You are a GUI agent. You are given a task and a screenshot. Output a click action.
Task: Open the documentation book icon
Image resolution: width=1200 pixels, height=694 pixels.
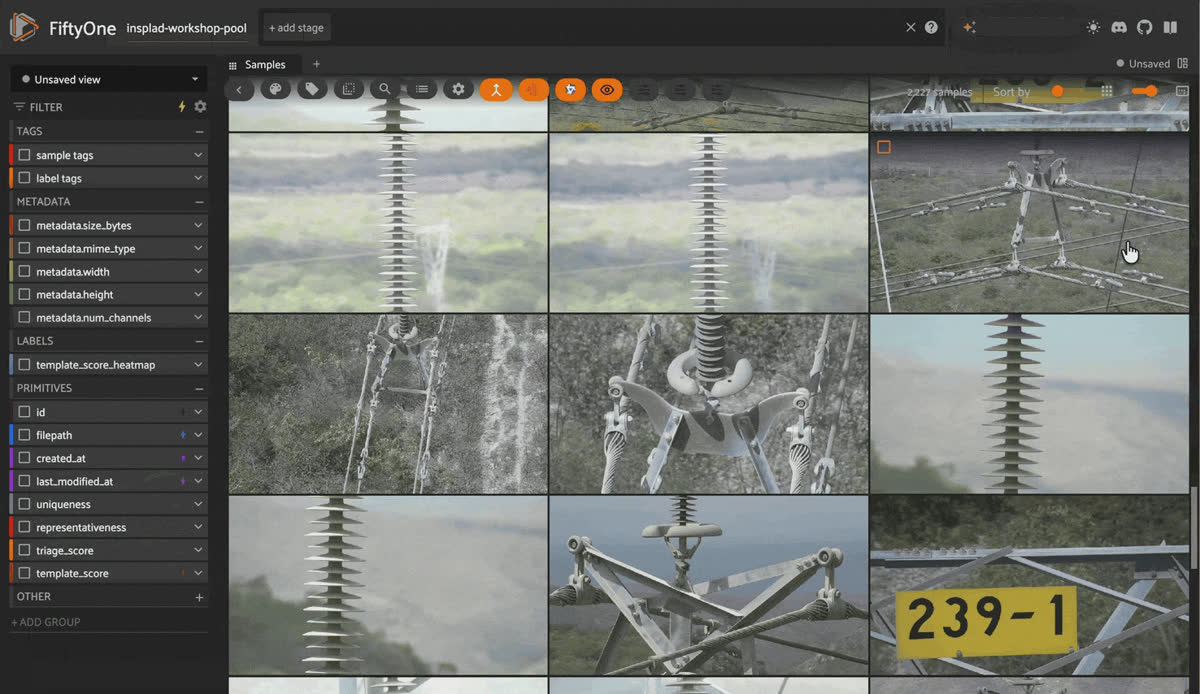point(1170,28)
